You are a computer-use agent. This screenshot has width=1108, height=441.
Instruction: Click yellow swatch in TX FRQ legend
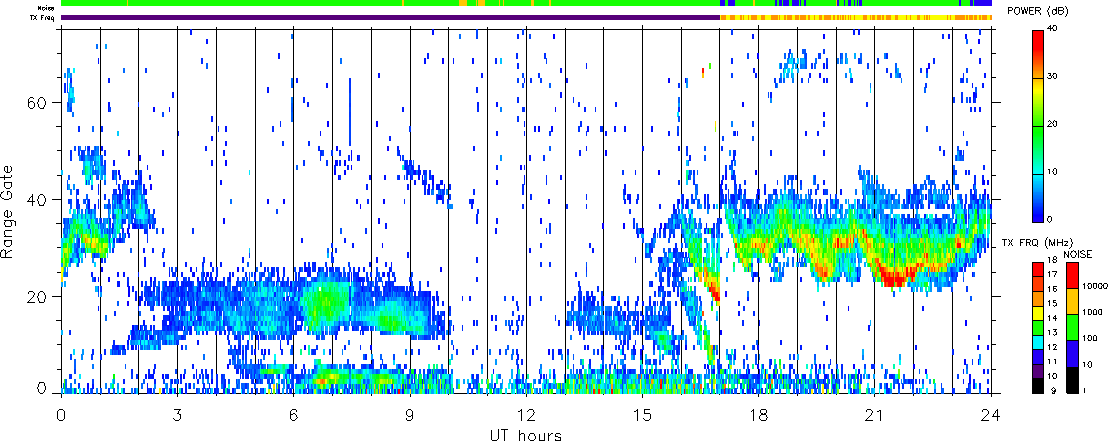pyautogui.click(x=1038, y=313)
